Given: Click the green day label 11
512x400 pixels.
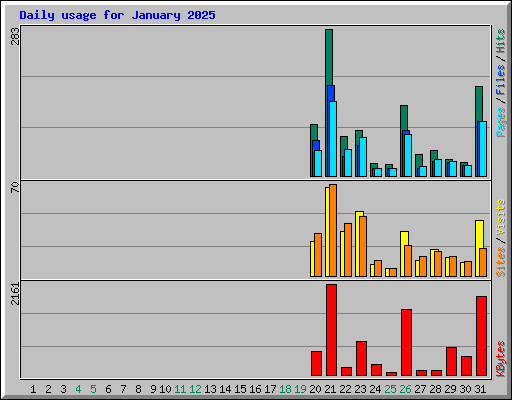Looking at the screenshot, I should 180,389.
